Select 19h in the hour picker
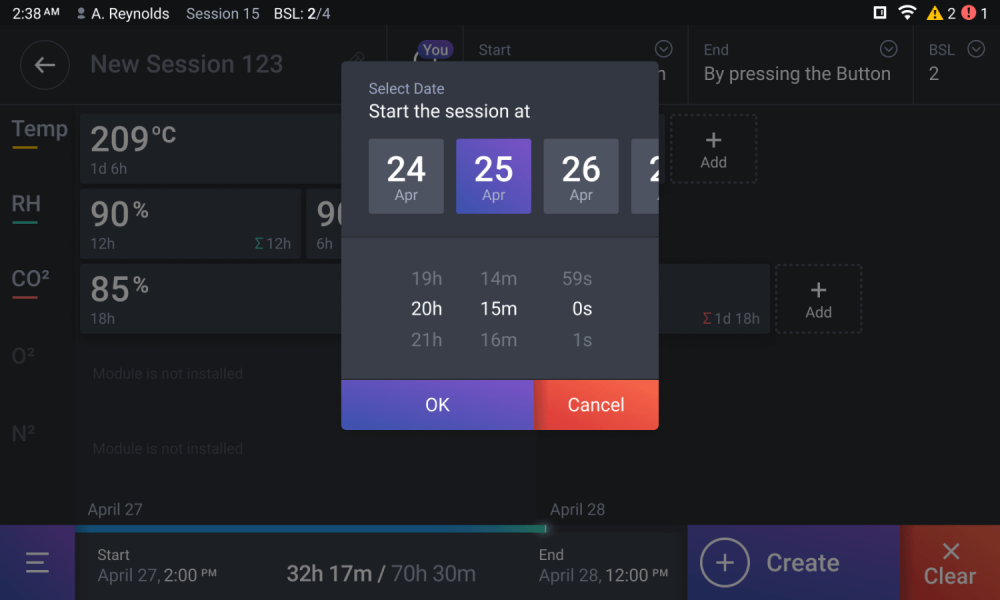1000x600 pixels. pyautogui.click(x=426, y=279)
